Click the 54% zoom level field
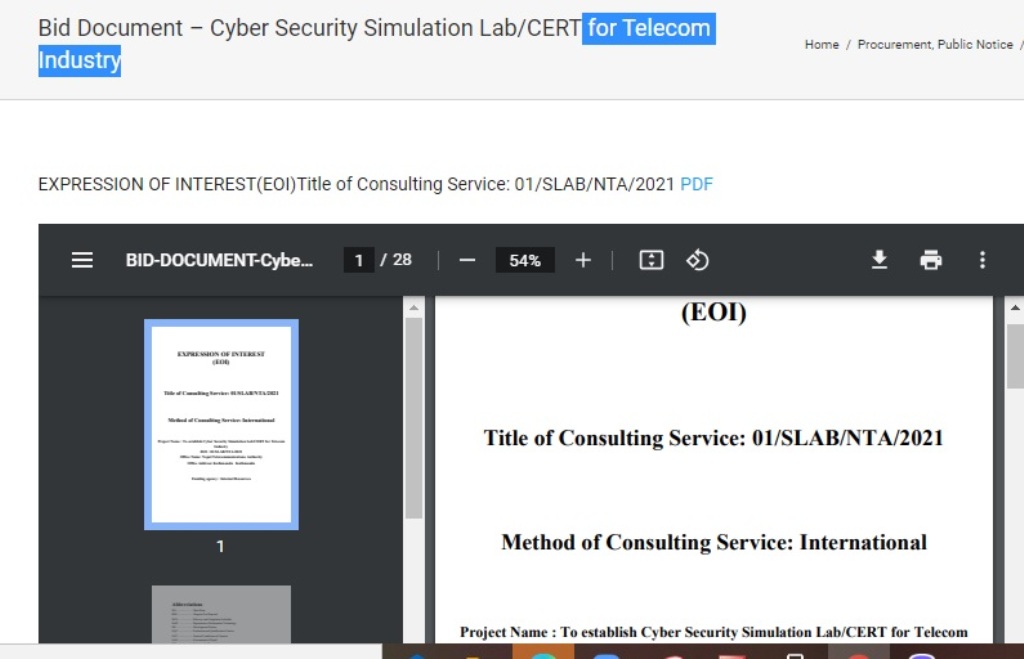This screenshot has width=1024, height=659. point(524,260)
